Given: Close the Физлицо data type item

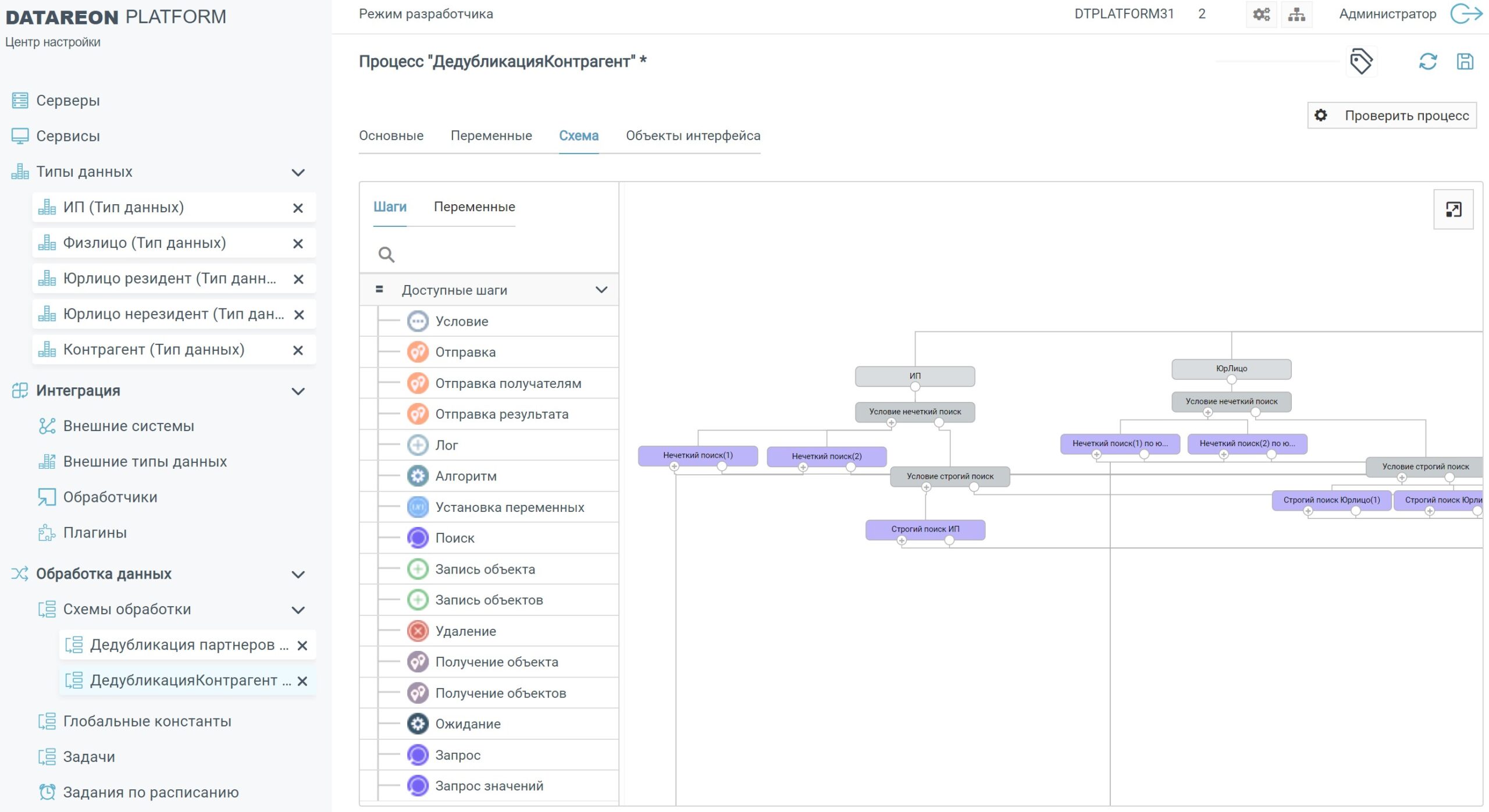Looking at the screenshot, I should pos(298,244).
